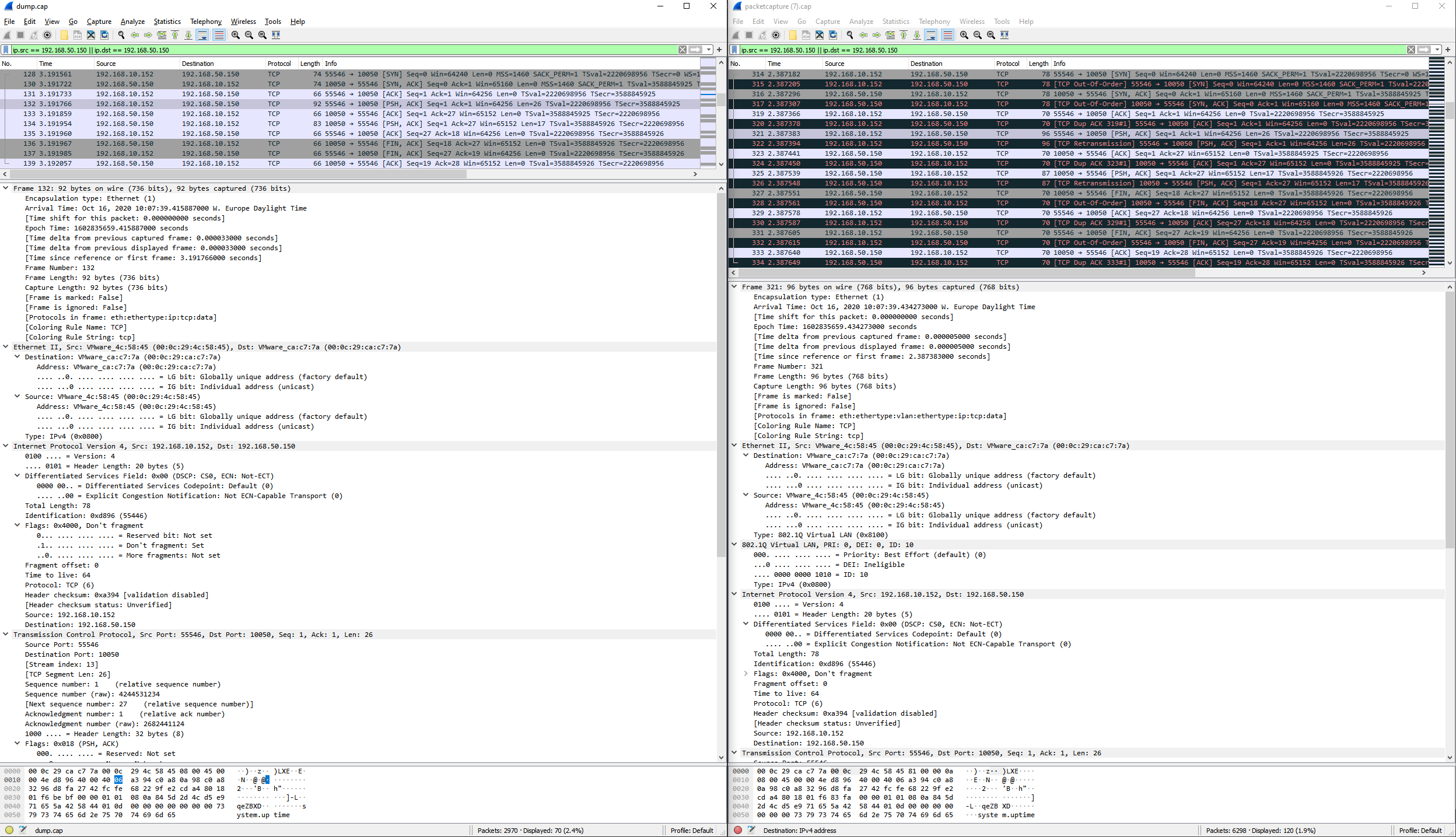Reload the capture file in the dump.cap window
Image resolution: width=1456 pixels, height=837 pixels.
point(104,35)
